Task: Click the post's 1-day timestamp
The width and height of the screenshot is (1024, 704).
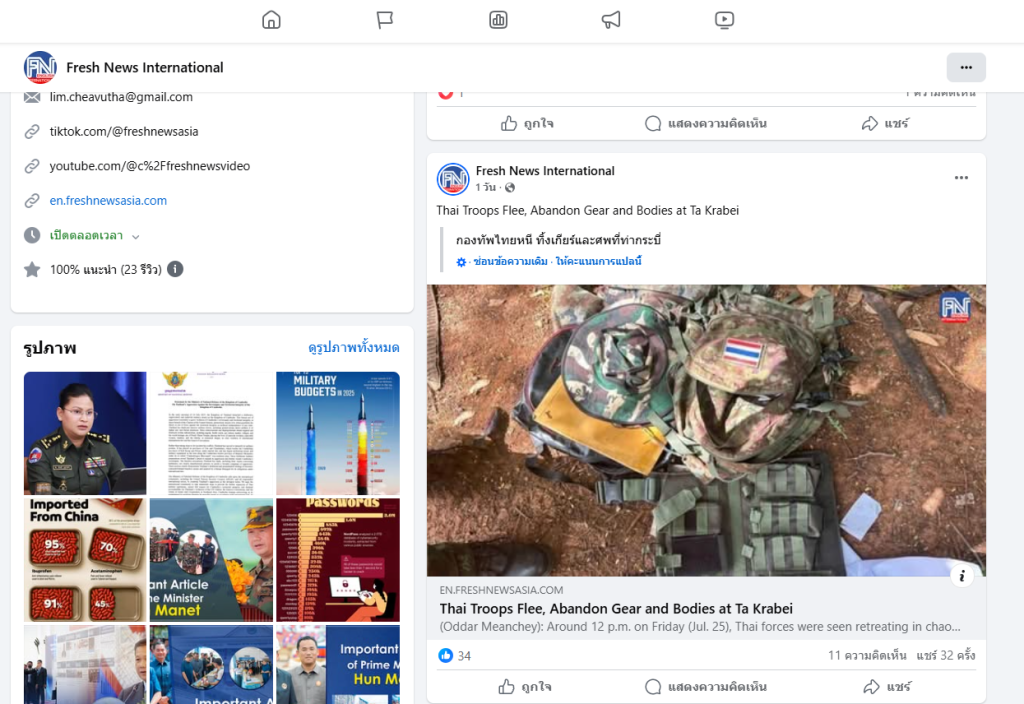Action: [x=485, y=187]
